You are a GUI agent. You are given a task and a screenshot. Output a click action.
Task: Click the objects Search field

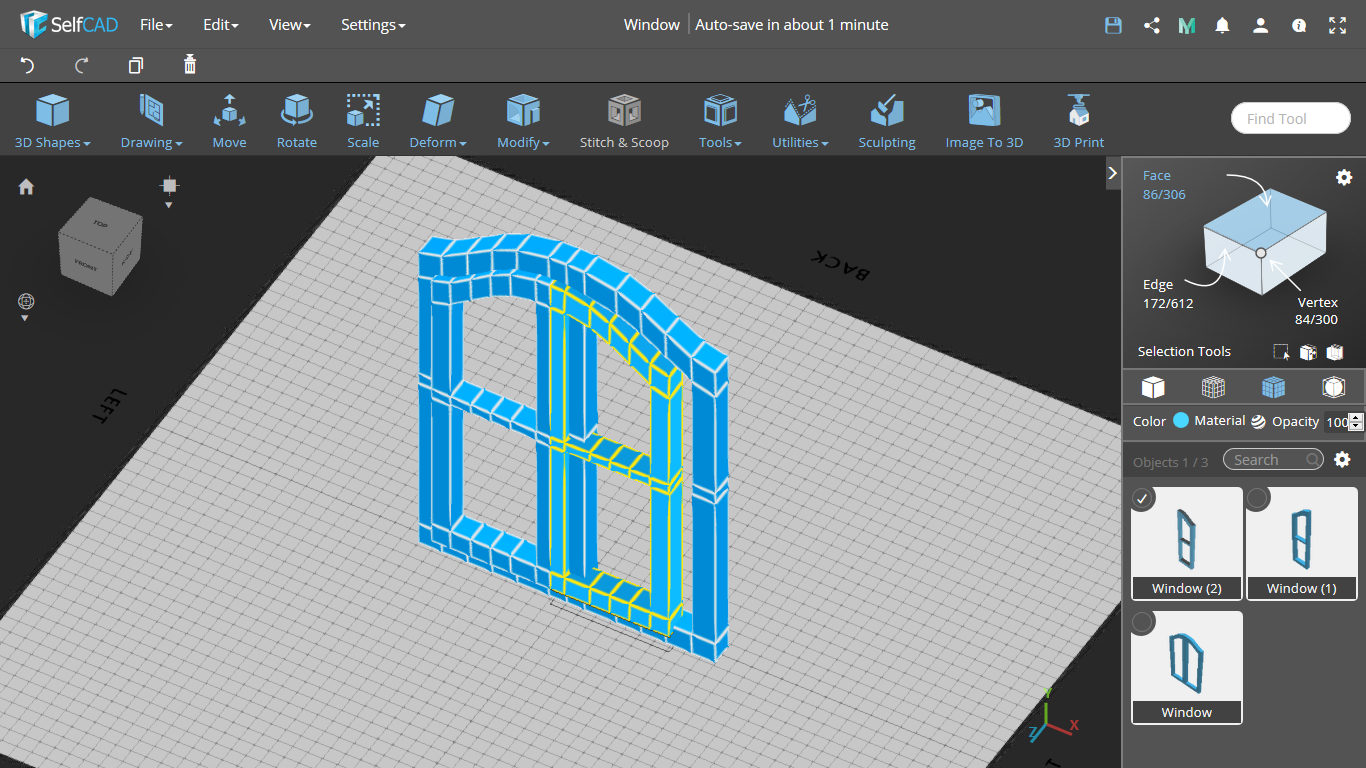[x=1273, y=460]
